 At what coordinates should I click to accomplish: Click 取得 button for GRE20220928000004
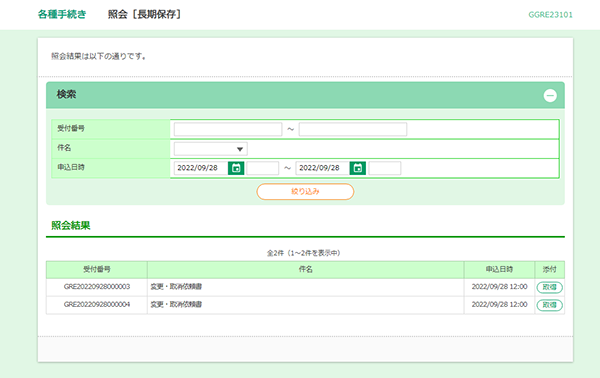[549, 305]
